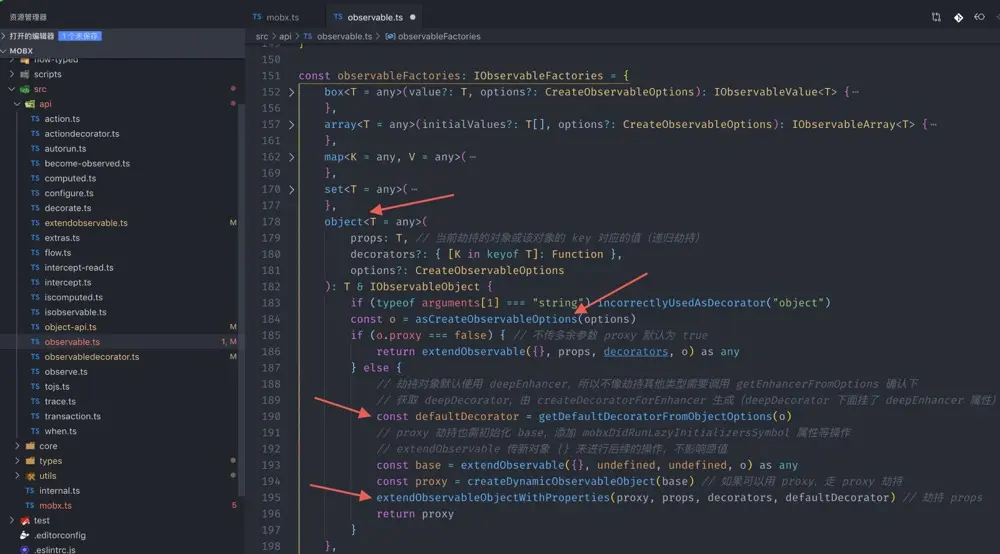Collapse the src folder chevron

[x=11, y=89]
